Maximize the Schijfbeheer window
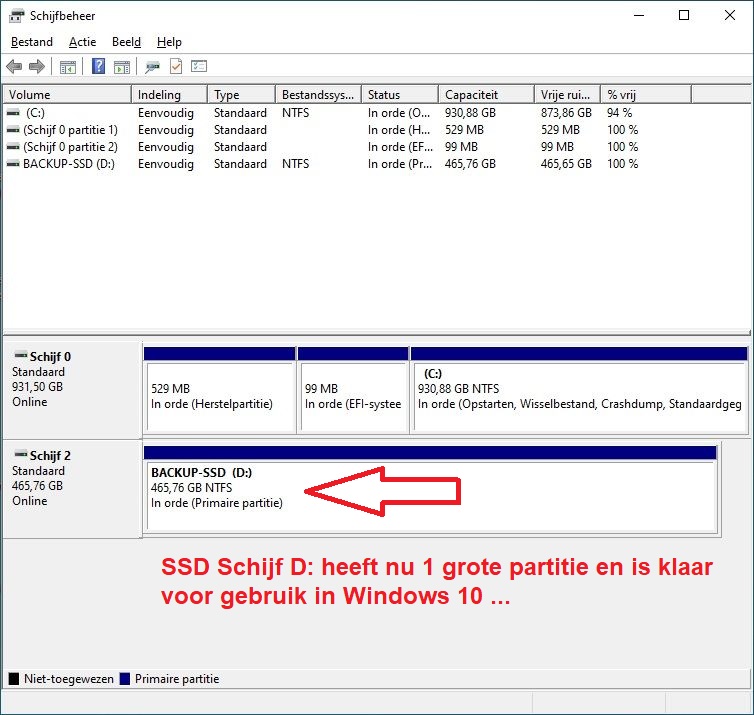The height and width of the screenshot is (715, 754). tap(684, 15)
